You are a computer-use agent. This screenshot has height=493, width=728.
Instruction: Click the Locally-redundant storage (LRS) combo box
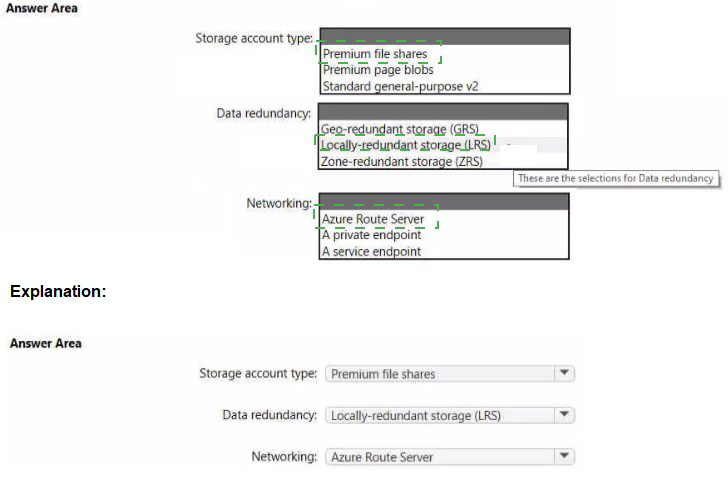[x=450, y=415]
